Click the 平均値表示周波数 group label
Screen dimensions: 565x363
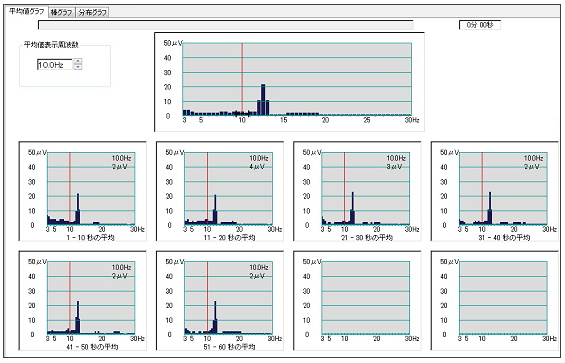51,45
